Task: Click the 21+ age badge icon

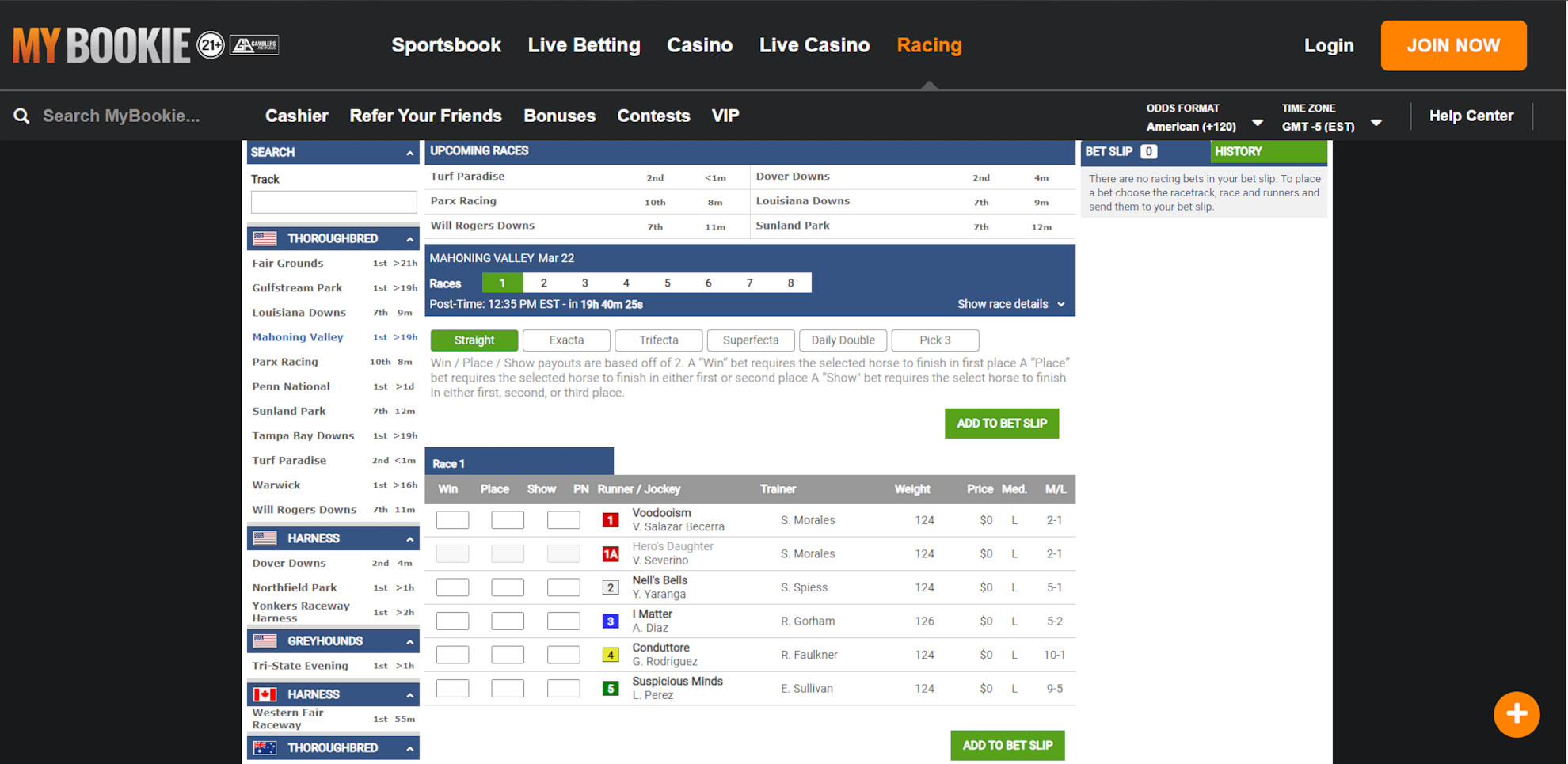Action: (211, 45)
